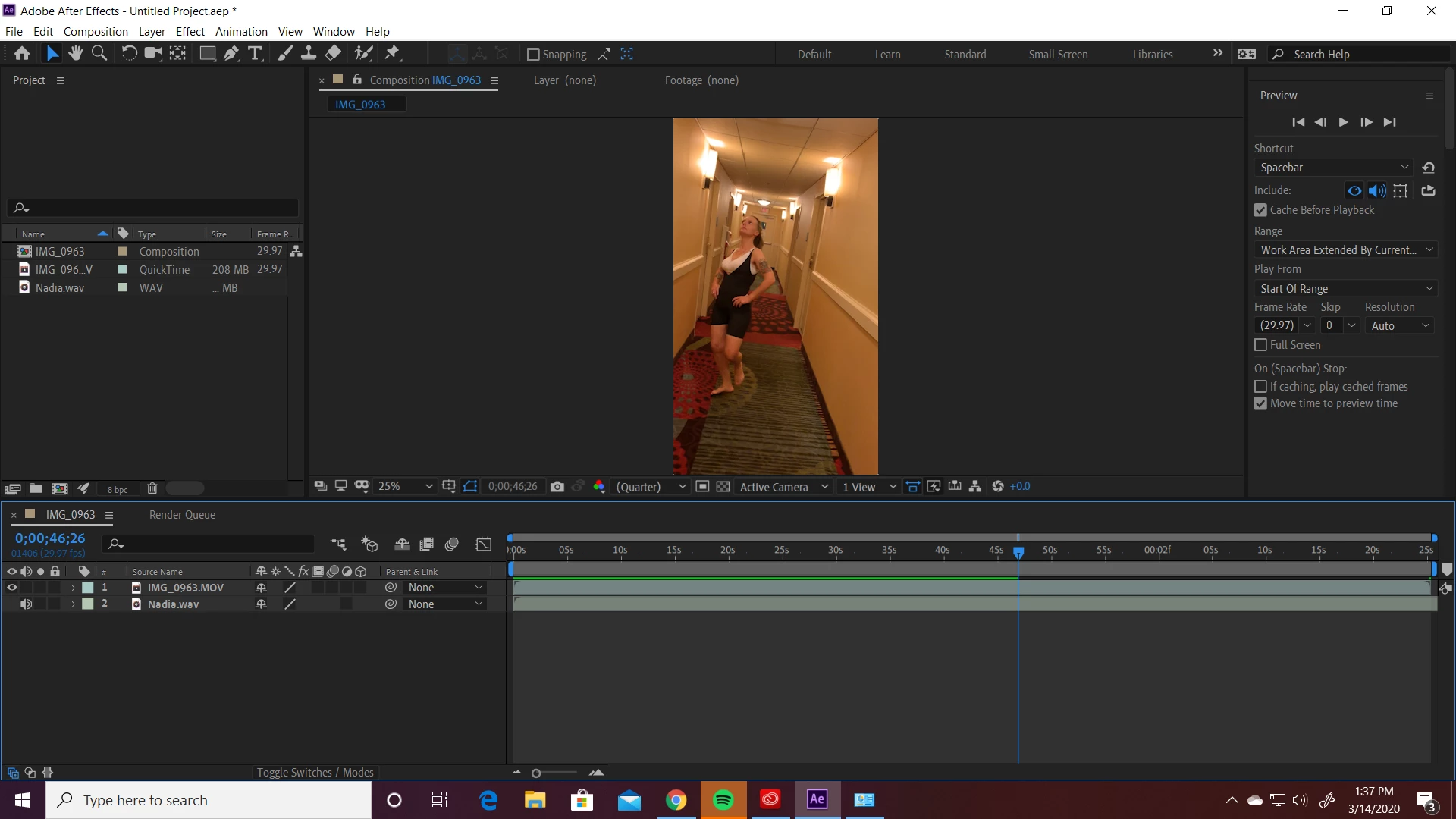
Task: Expand the Nadia.wav layer properties
Action: click(x=73, y=604)
